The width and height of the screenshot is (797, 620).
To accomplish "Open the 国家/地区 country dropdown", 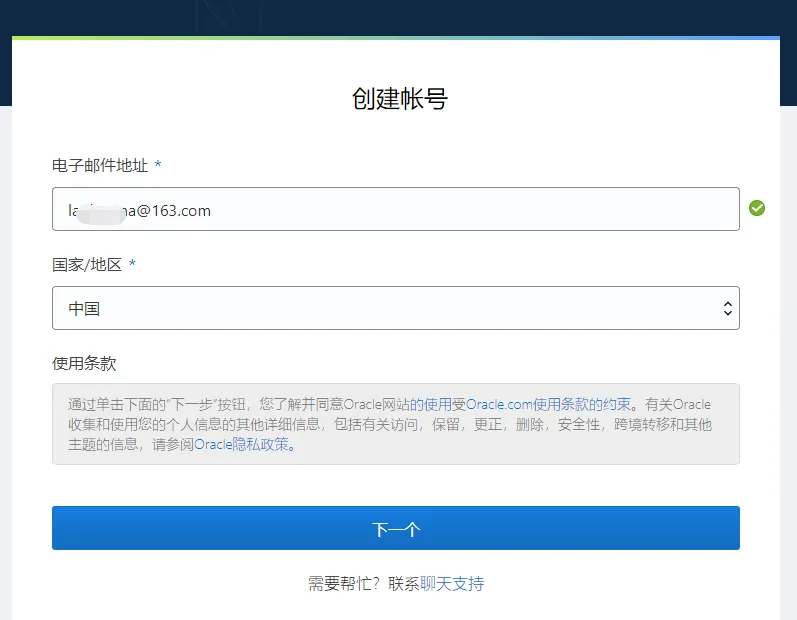I will point(395,309).
